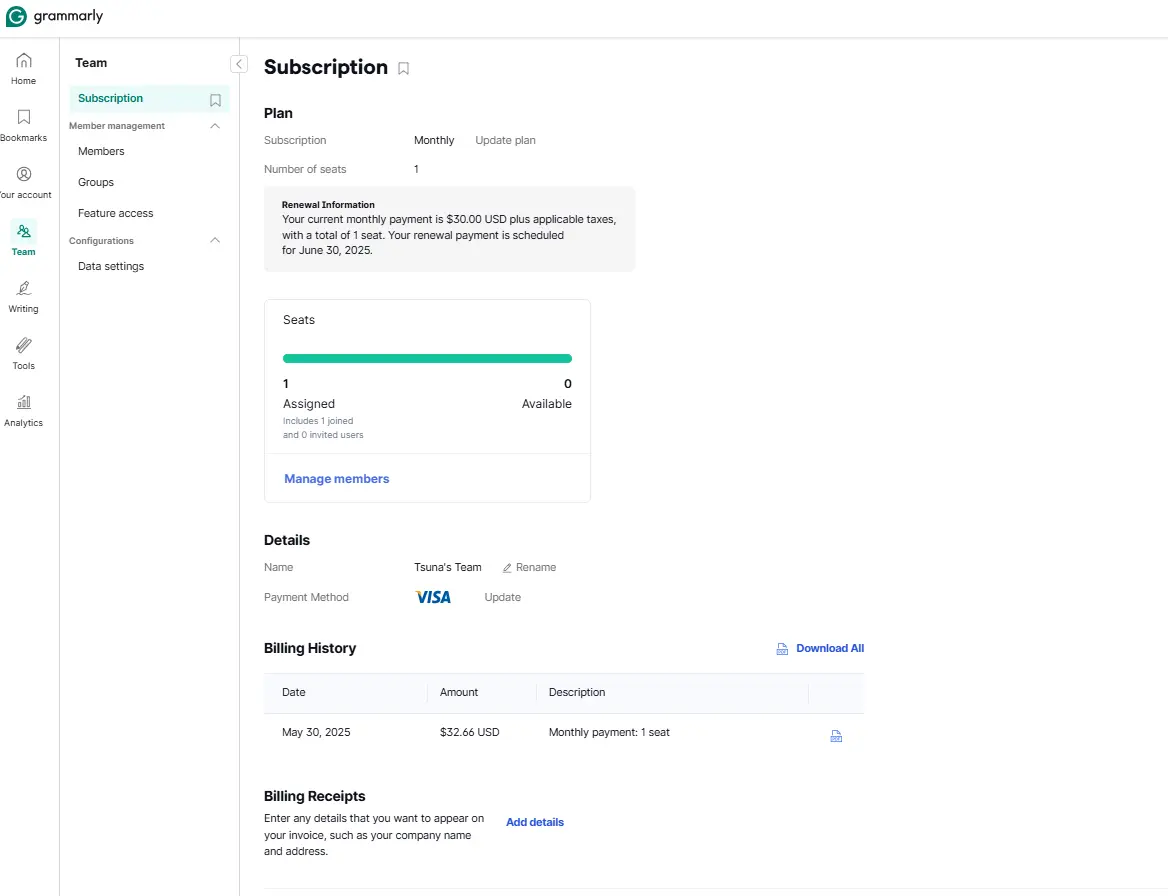
Task: Open the Home sidebar icon
Action: [24, 69]
